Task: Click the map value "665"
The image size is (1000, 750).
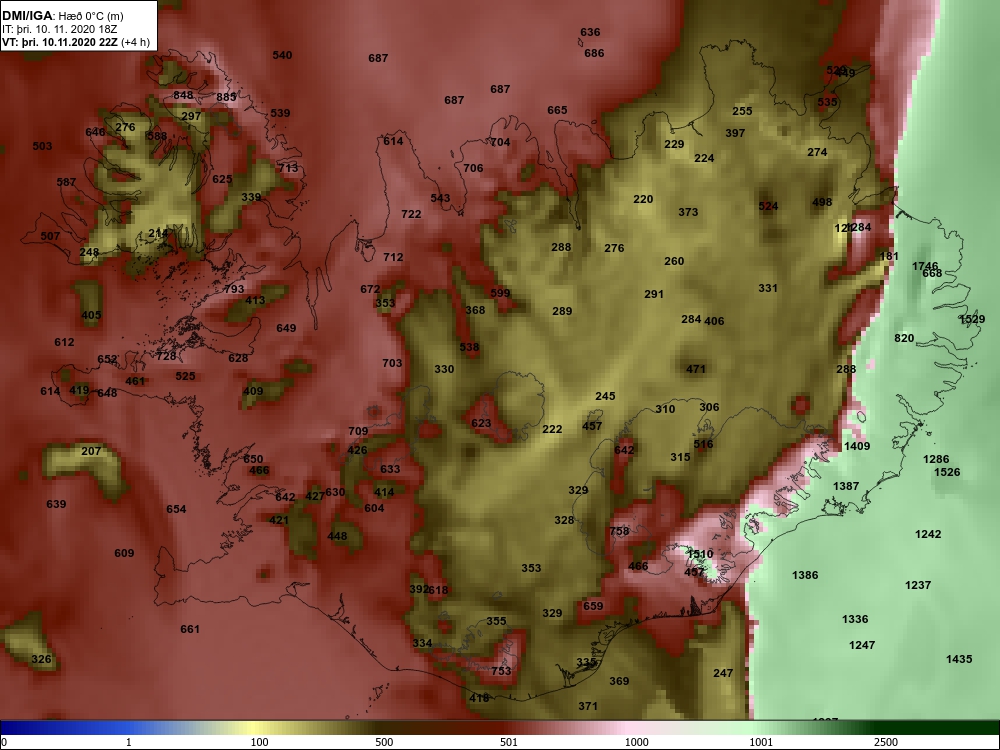Action: [x=557, y=110]
